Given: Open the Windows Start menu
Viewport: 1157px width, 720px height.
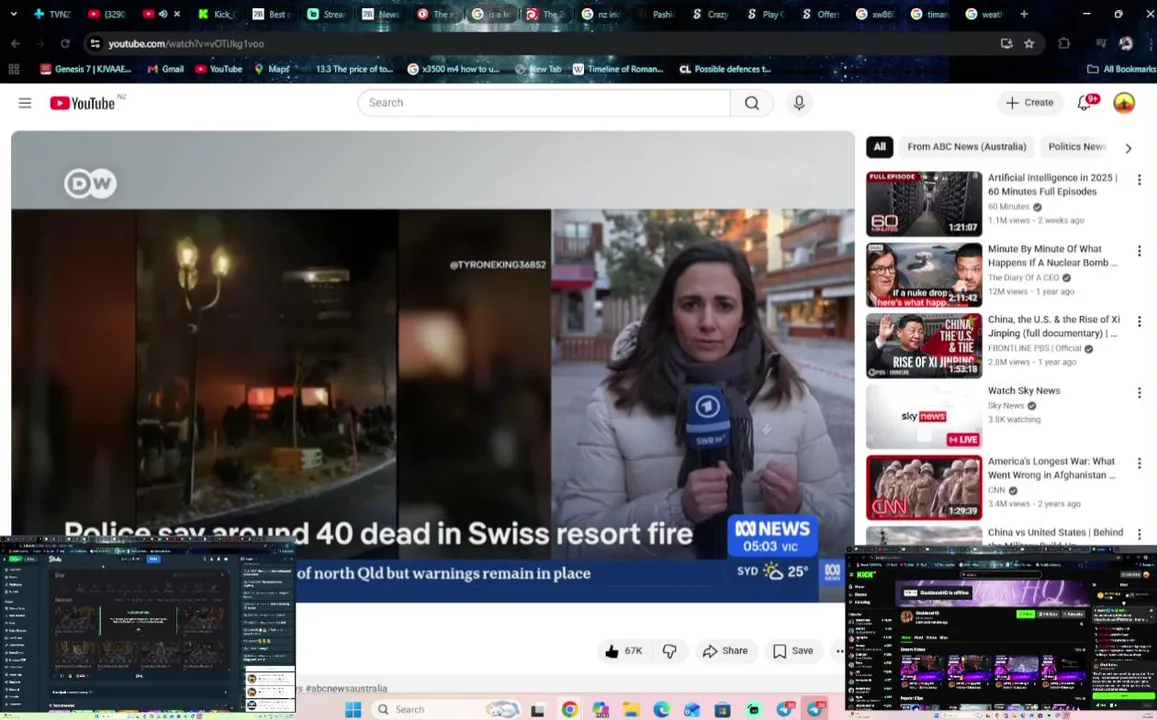Looking at the screenshot, I should pos(353,709).
